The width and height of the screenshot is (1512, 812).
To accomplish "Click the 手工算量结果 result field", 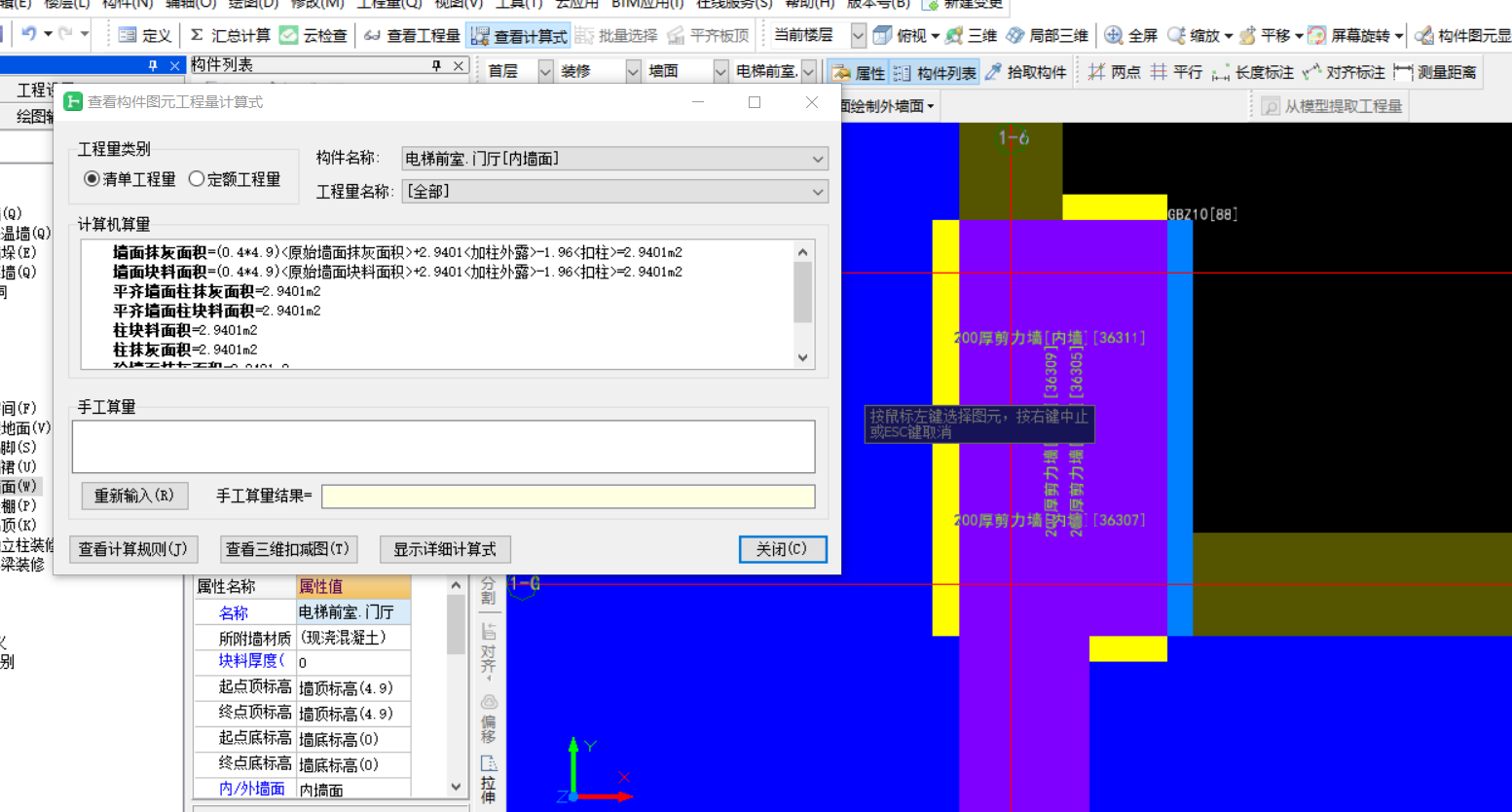I will (x=568, y=497).
